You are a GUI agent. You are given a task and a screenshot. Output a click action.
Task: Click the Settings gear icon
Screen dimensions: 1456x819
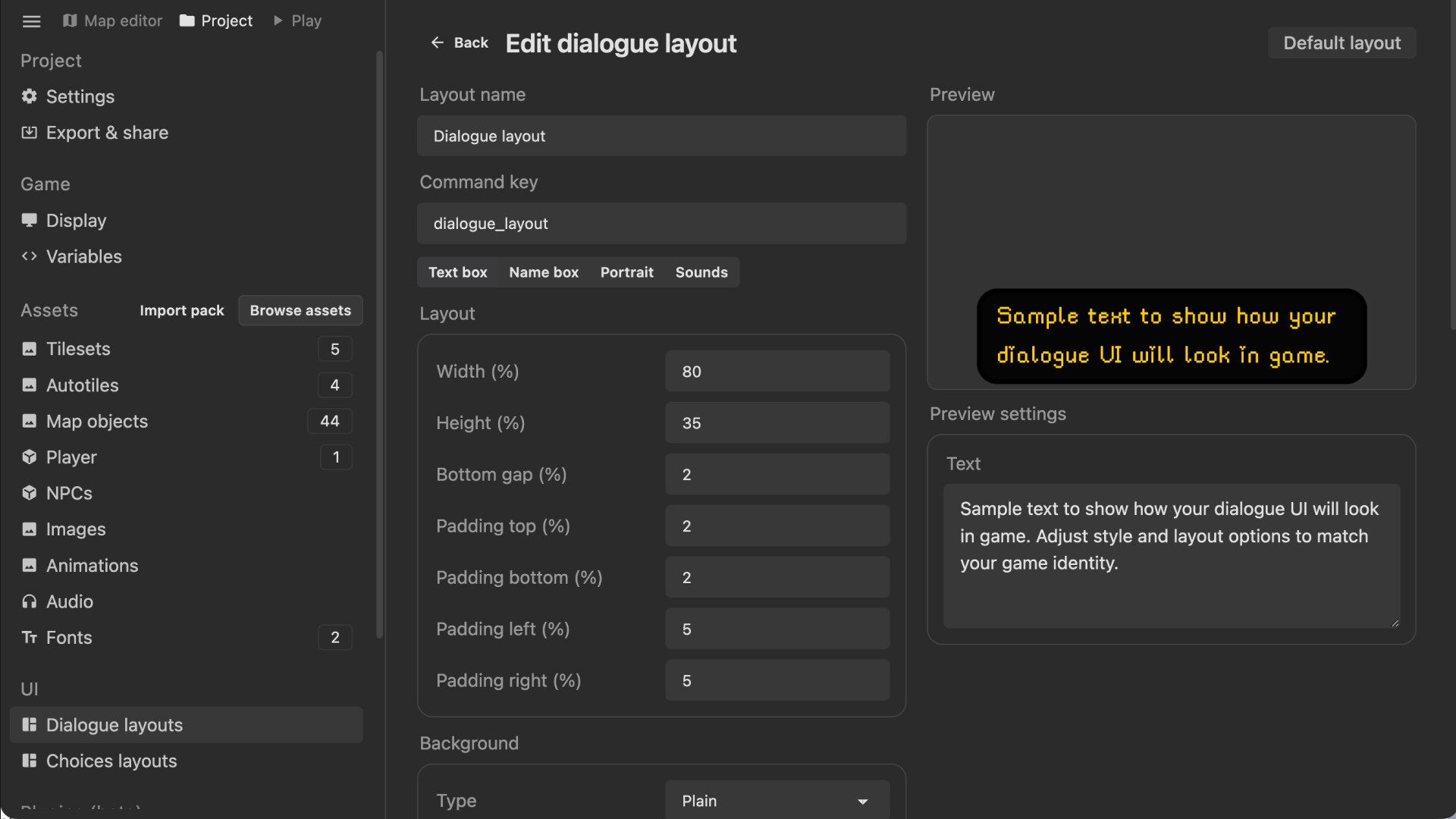(x=29, y=96)
